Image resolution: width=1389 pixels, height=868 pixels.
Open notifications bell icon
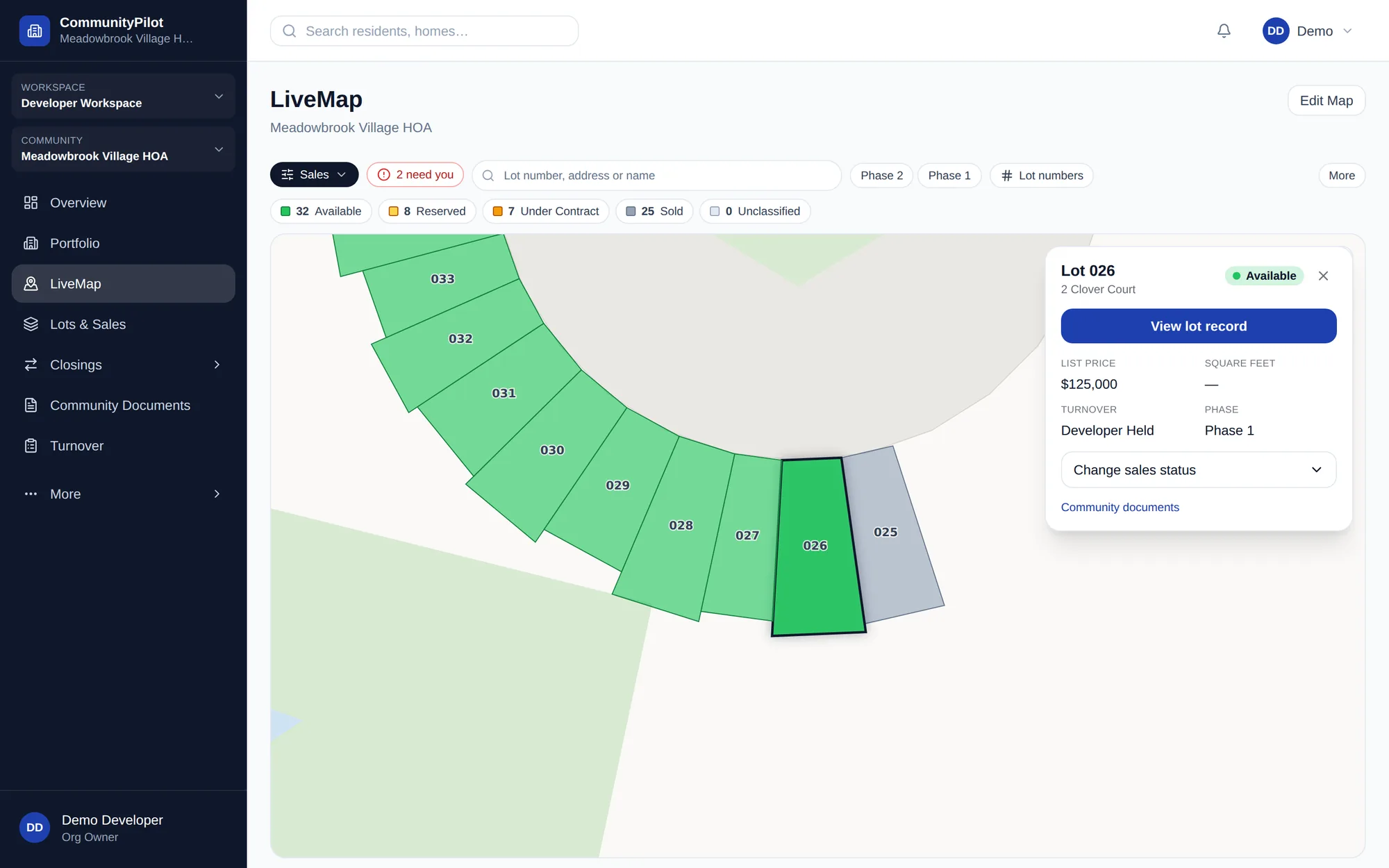1224,31
